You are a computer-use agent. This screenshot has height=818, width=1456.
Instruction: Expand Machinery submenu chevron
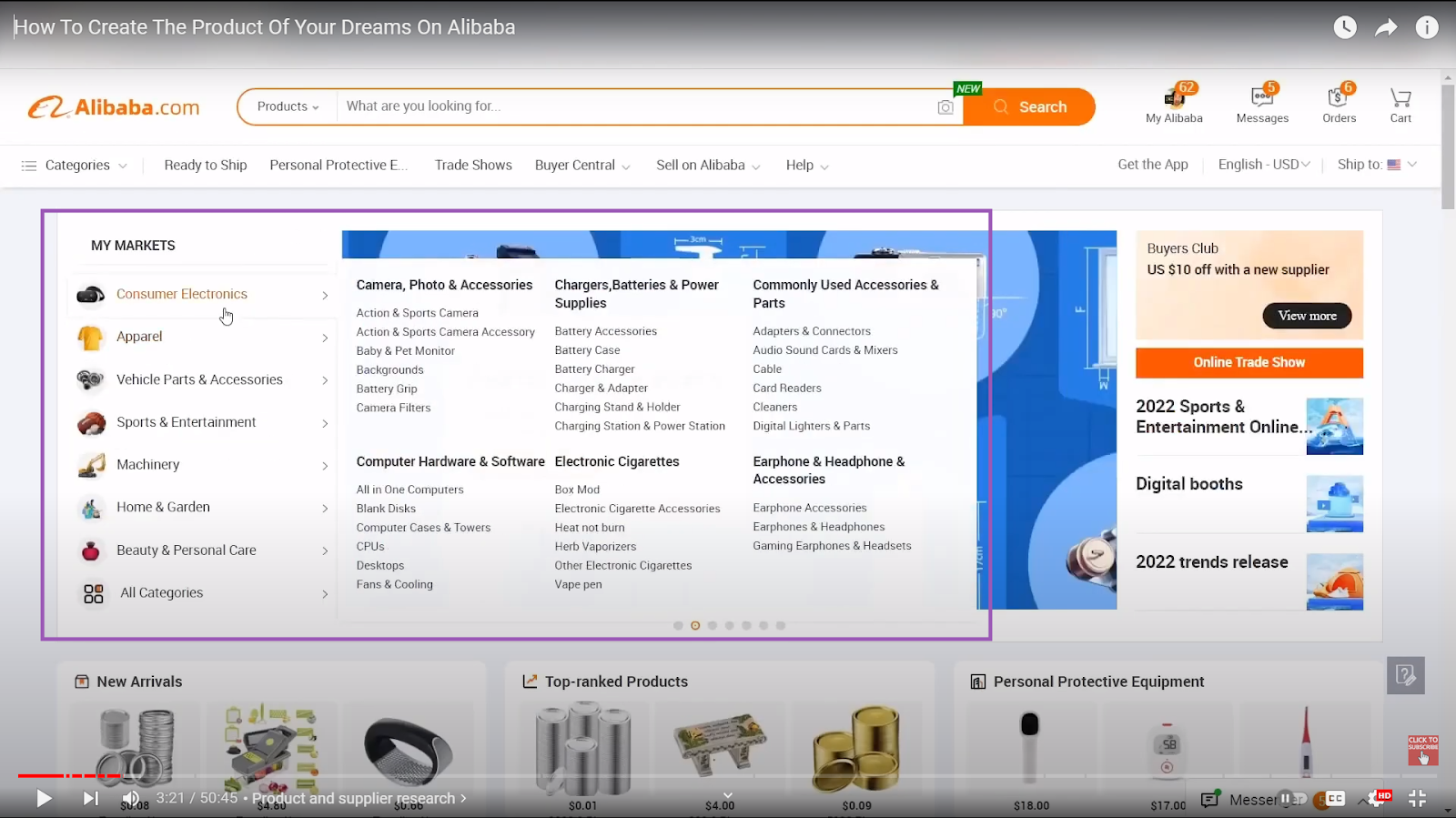pyautogui.click(x=325, y=466)
